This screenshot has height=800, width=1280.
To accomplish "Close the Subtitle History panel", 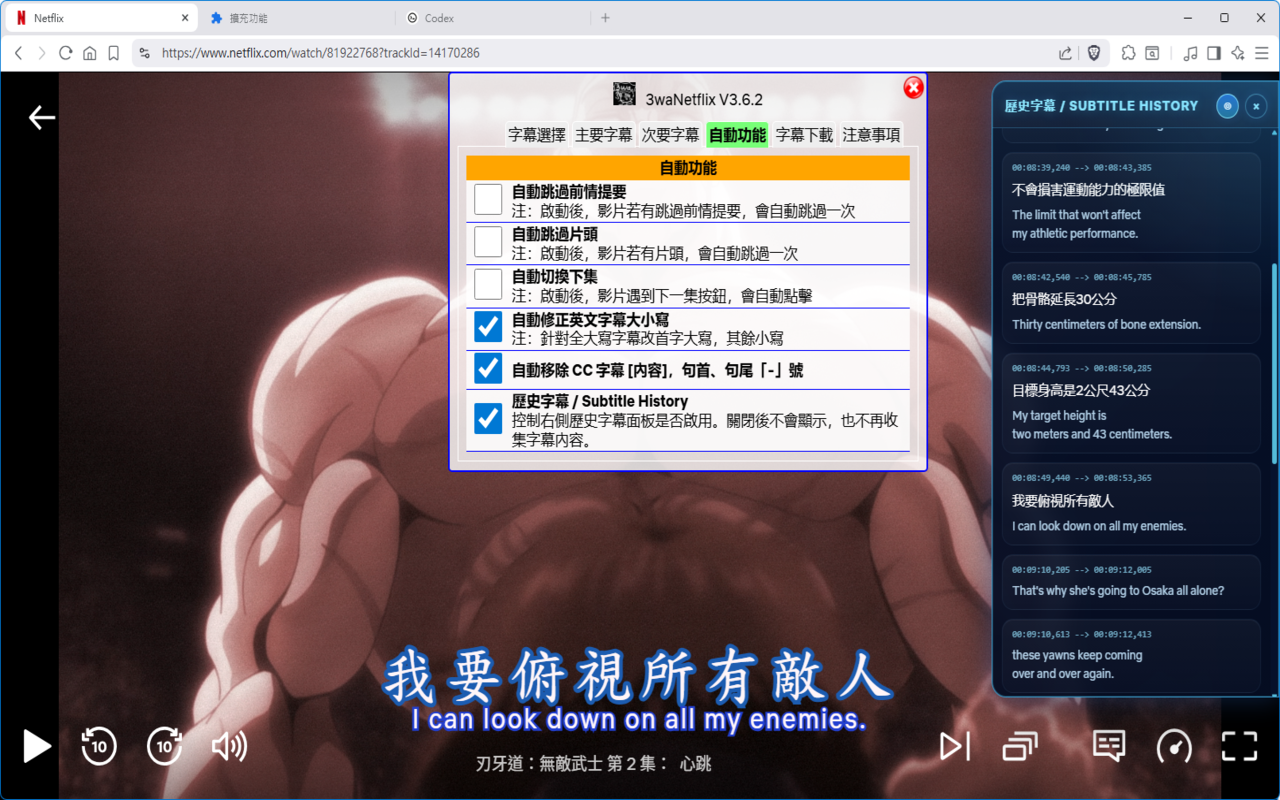I will coord(1256,106).
